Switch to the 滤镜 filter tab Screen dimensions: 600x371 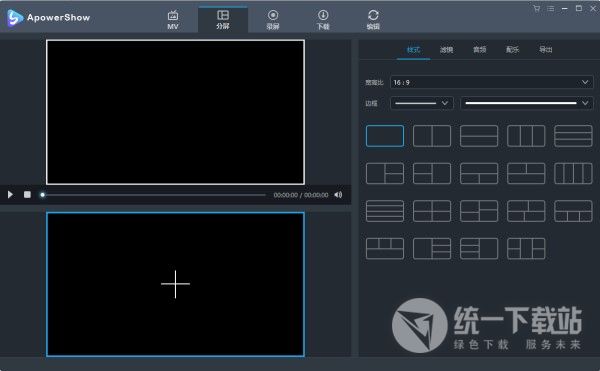(x=446, y=50)
